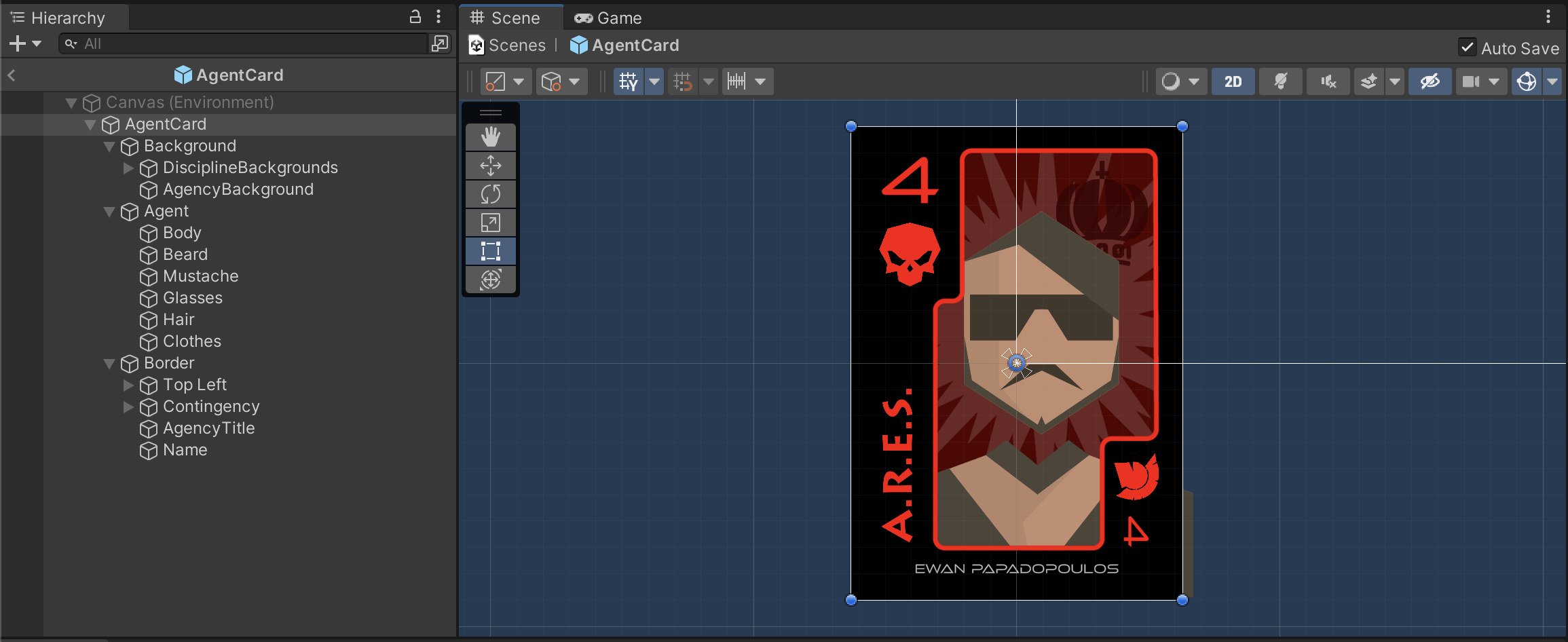Toggle 2D view mode
Image resolution: width=1568 pixels, height=642 pixels.
tap(1233, 81)
